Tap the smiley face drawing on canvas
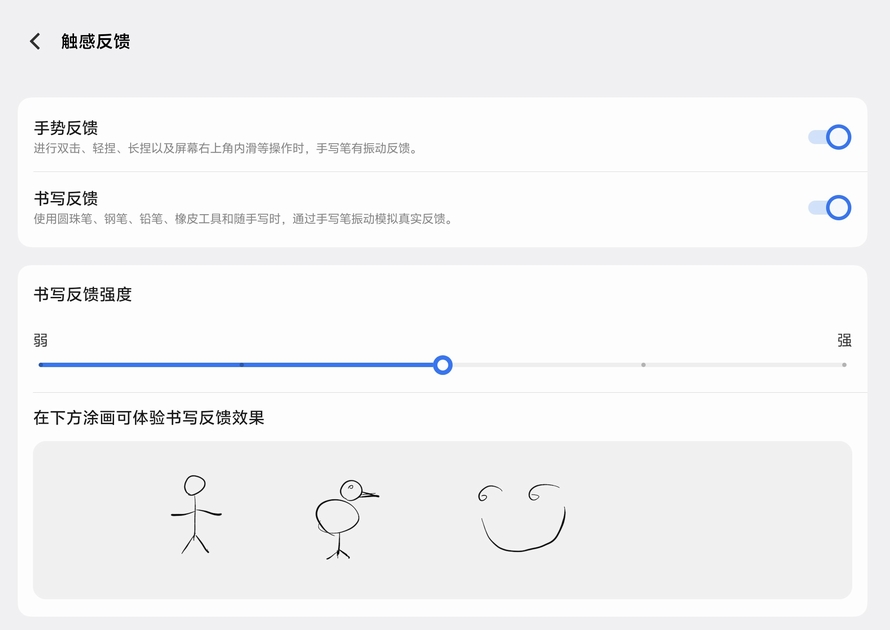 (x=522, y=518)
